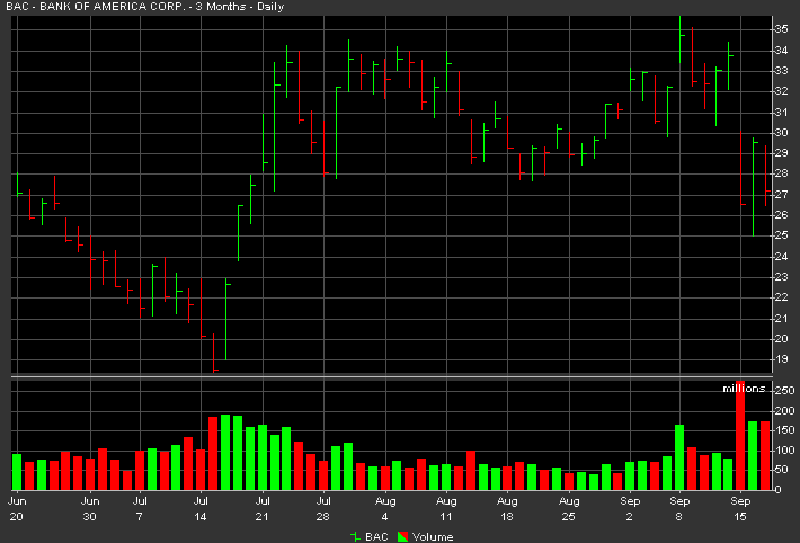Select the "Aug 25" date label
800x543 pixels.
pyautogui.click(x=568, y=509)
